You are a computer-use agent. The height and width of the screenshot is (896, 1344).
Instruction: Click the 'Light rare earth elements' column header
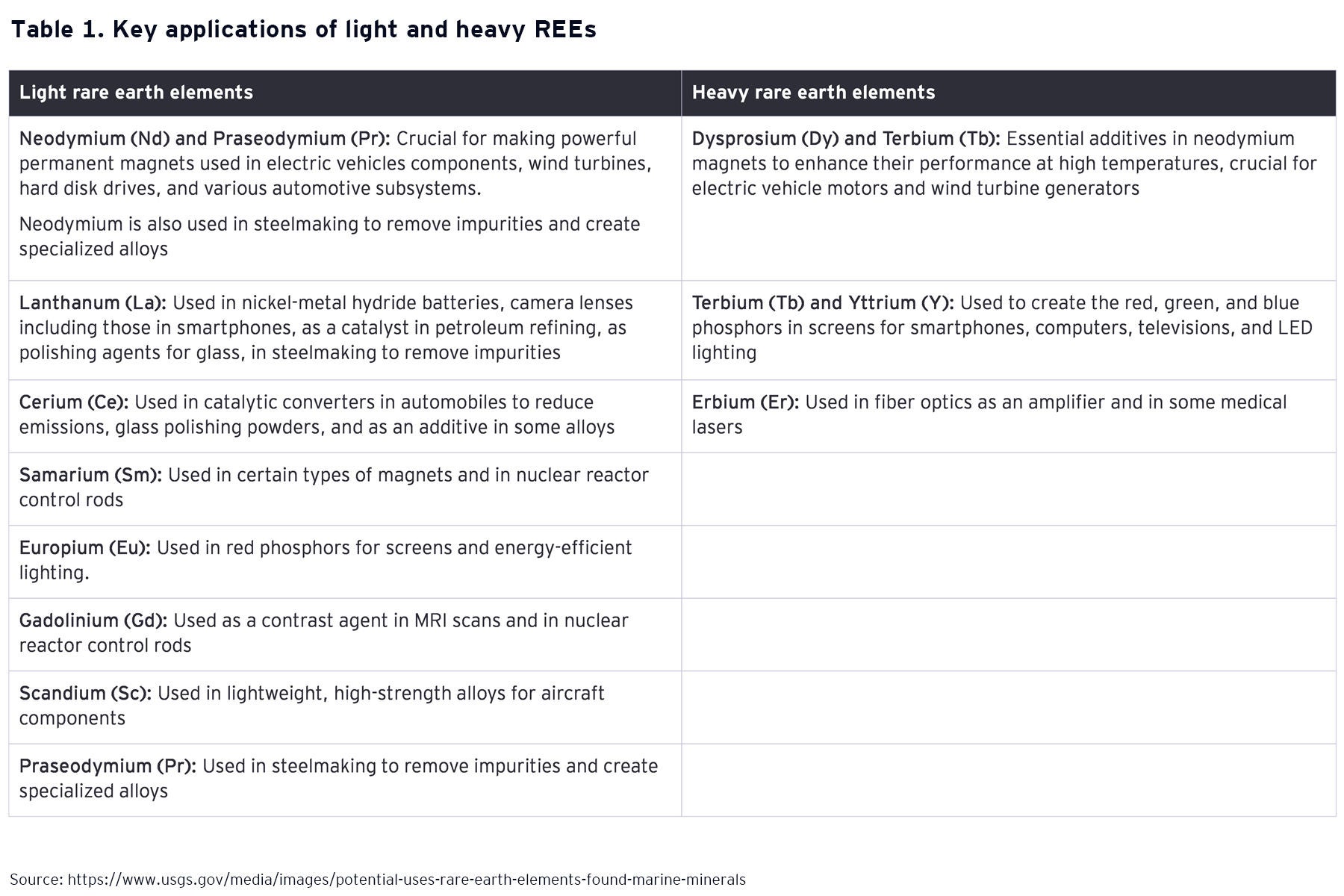(x=136, y=93)
